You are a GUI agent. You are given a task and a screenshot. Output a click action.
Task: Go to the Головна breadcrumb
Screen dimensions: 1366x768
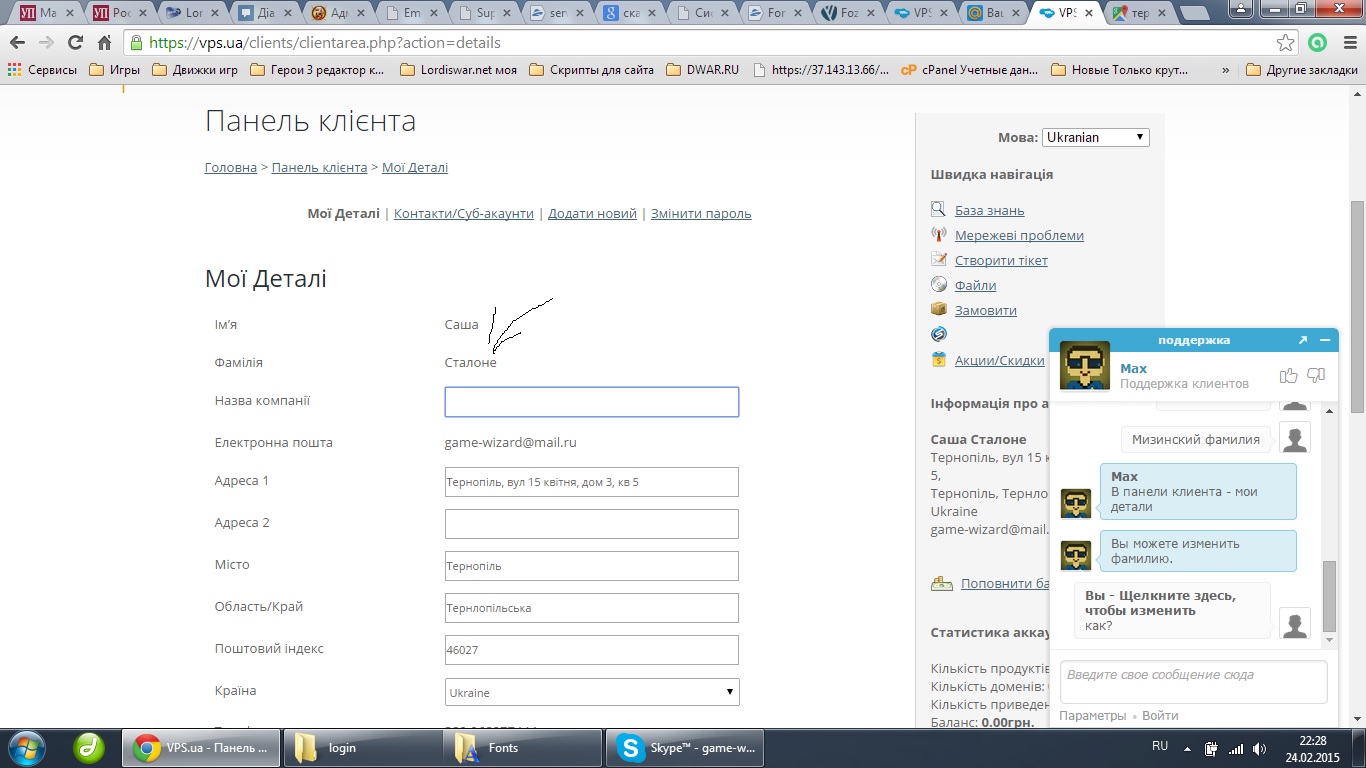231,167
